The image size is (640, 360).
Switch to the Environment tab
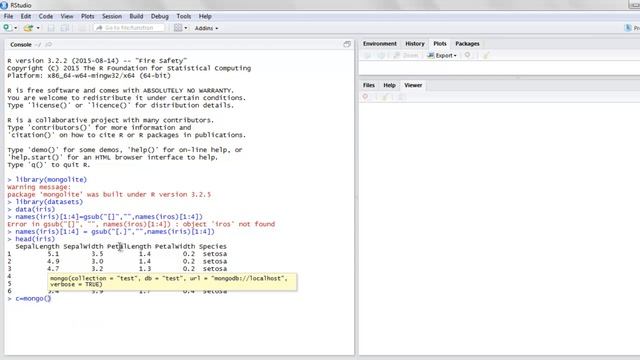[x=380, y=44]
